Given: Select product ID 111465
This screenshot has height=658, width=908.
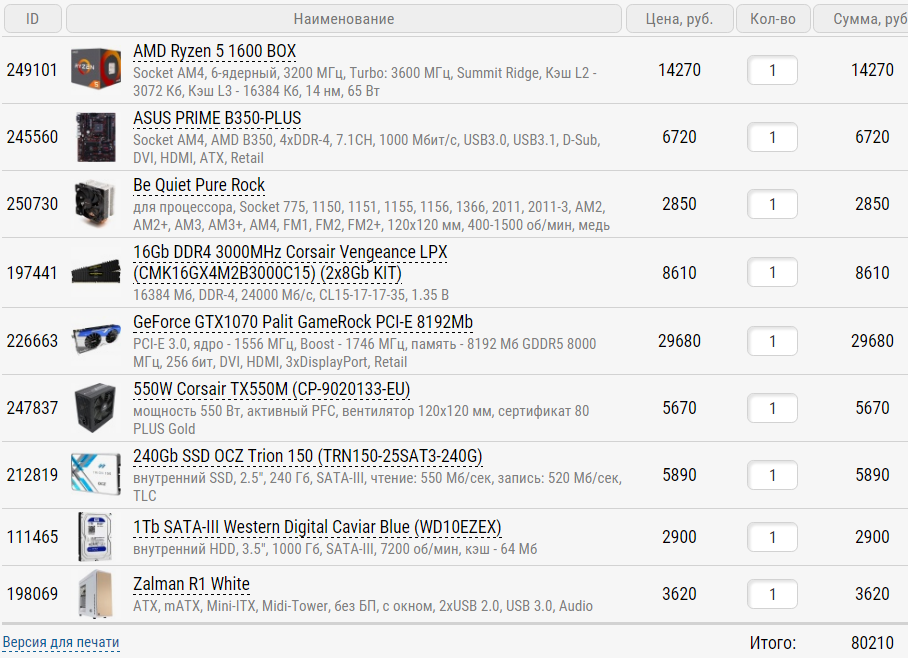Looking at the screenshot, I should tap(32, 538).
